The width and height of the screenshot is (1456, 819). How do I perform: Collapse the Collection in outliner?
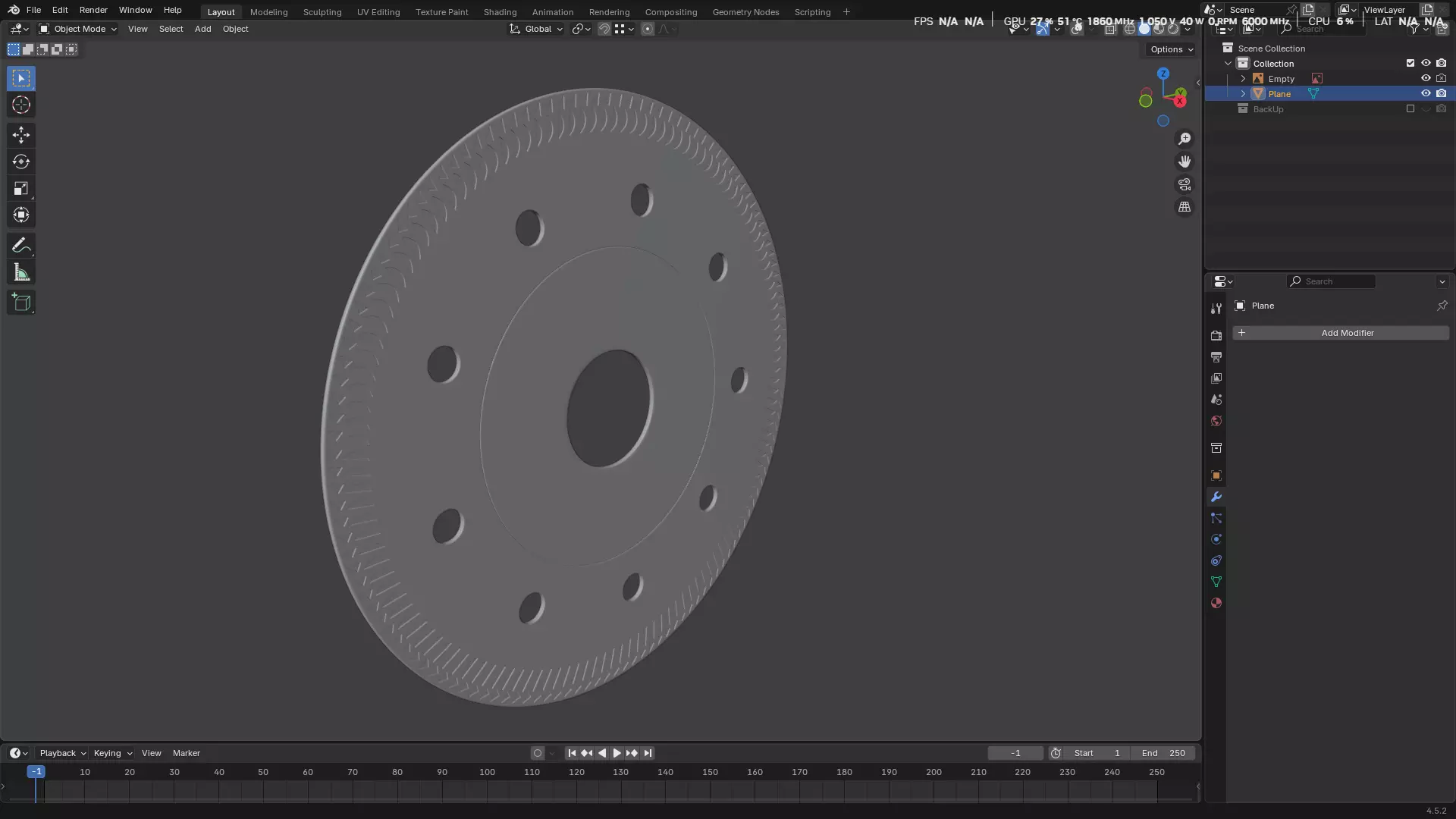tap(1228, 63)
